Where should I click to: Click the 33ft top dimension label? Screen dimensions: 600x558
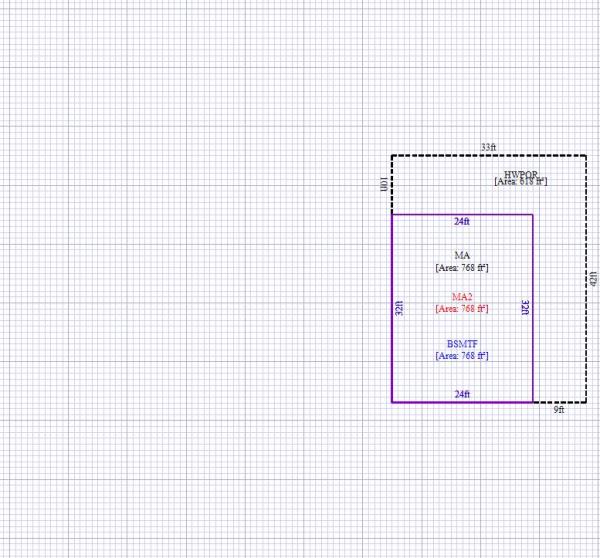[x=488, y=147]
